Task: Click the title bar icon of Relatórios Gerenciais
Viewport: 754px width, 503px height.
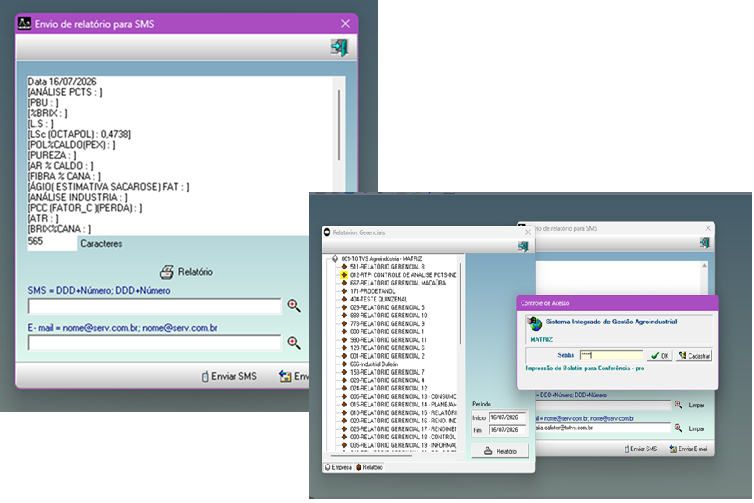Action: (x=327, y=232)
